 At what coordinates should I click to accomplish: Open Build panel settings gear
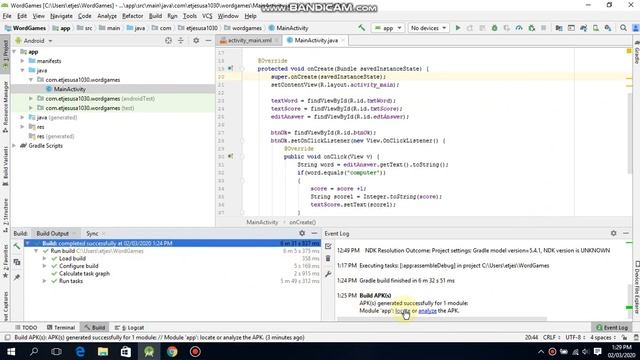302,233
